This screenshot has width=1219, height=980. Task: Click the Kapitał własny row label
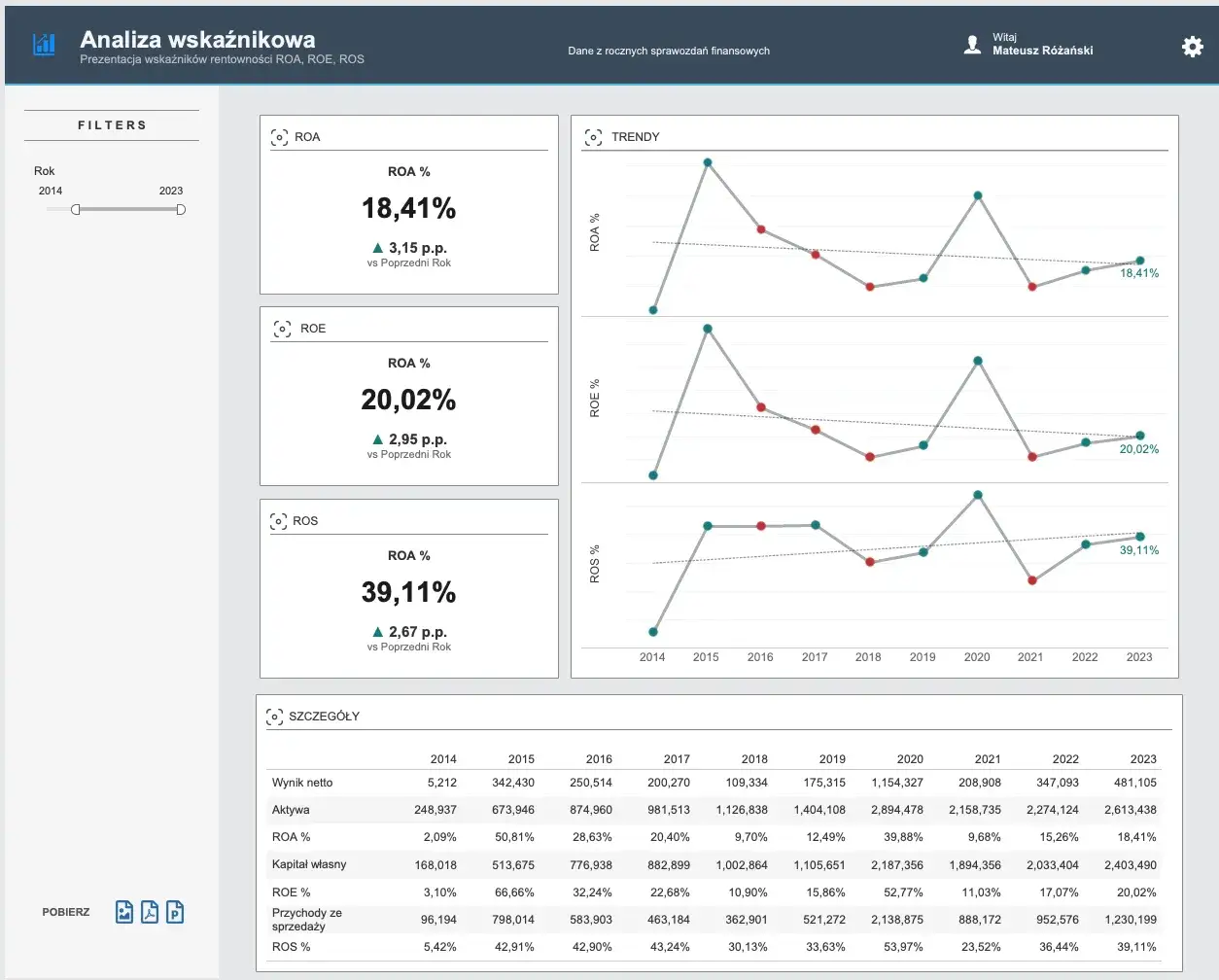click(309, 864)
